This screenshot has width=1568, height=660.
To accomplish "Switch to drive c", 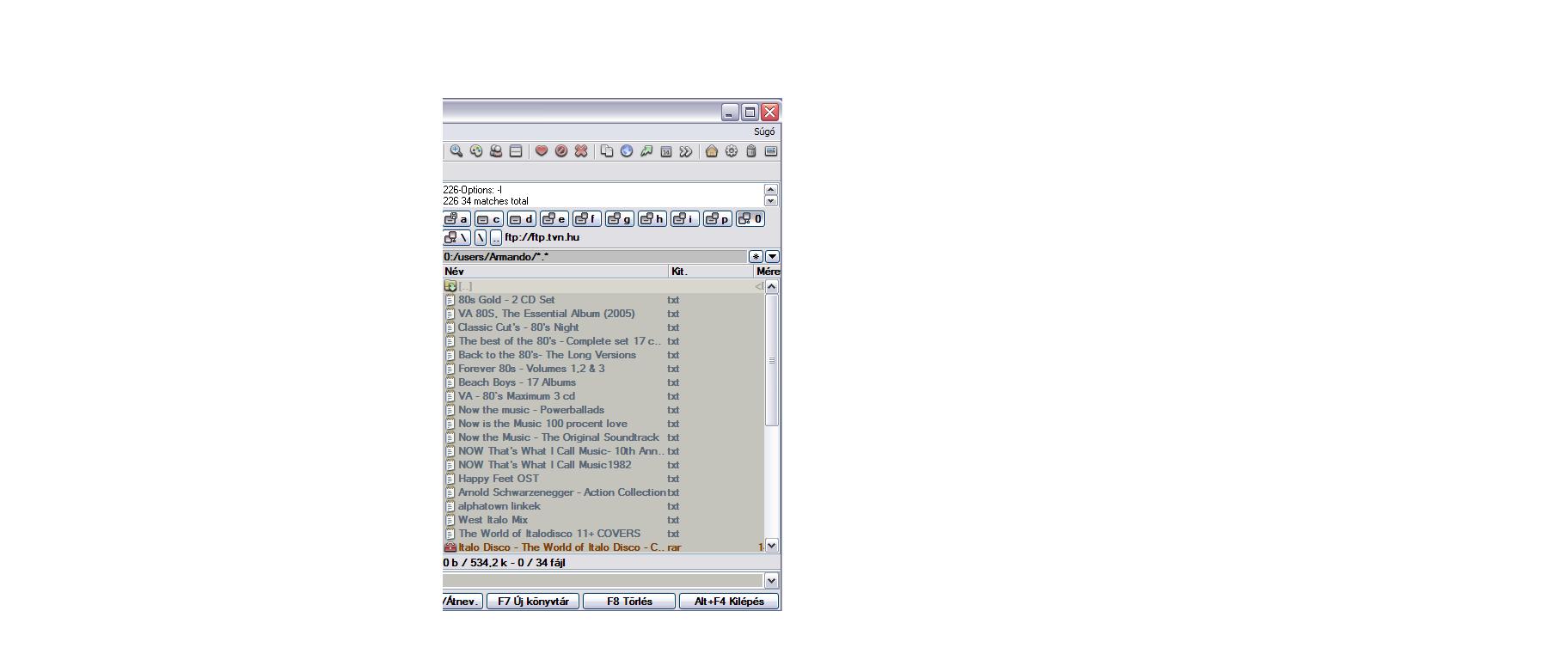I will (x=489, y=219).
